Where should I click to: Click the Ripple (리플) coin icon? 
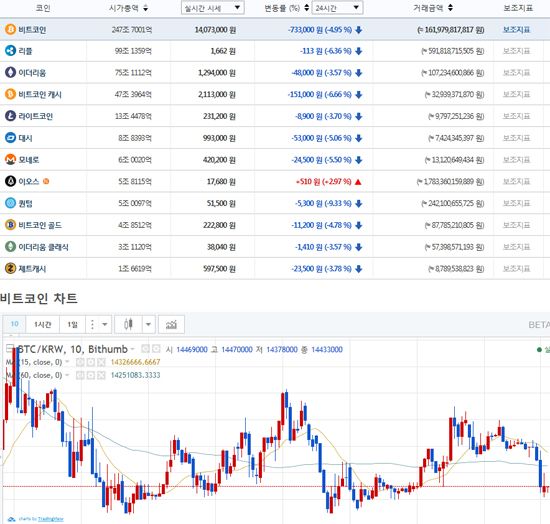point(11,51)
